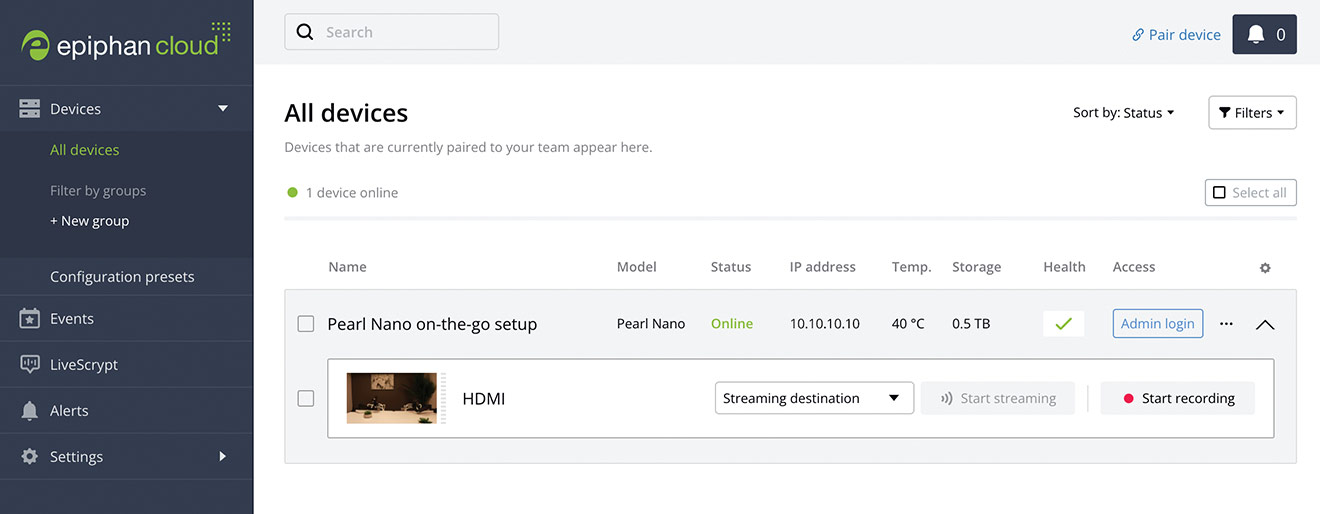Screen dimensions: 1320x514
Task: Click the 1 device online indicator
Action: (343, 193)
